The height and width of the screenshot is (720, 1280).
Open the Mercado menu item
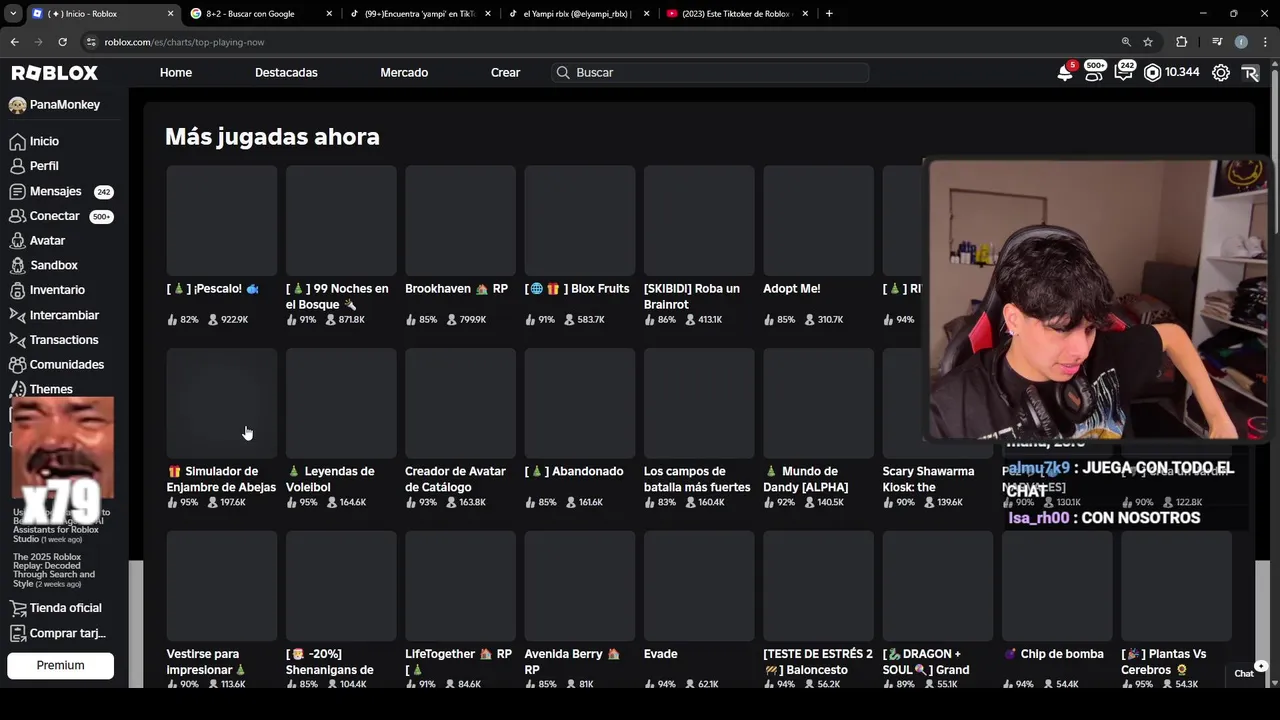[x=404, y=73]
